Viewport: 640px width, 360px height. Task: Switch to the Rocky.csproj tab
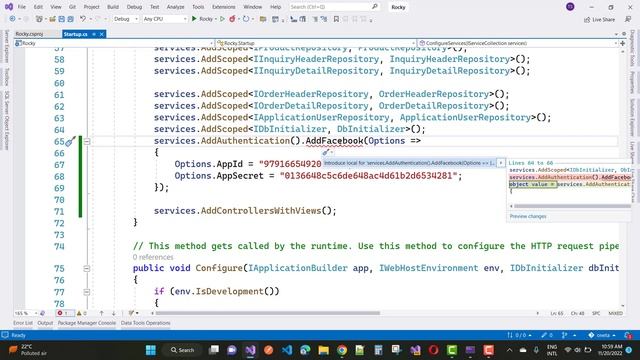pyautogui.click(x=29, y=34)
